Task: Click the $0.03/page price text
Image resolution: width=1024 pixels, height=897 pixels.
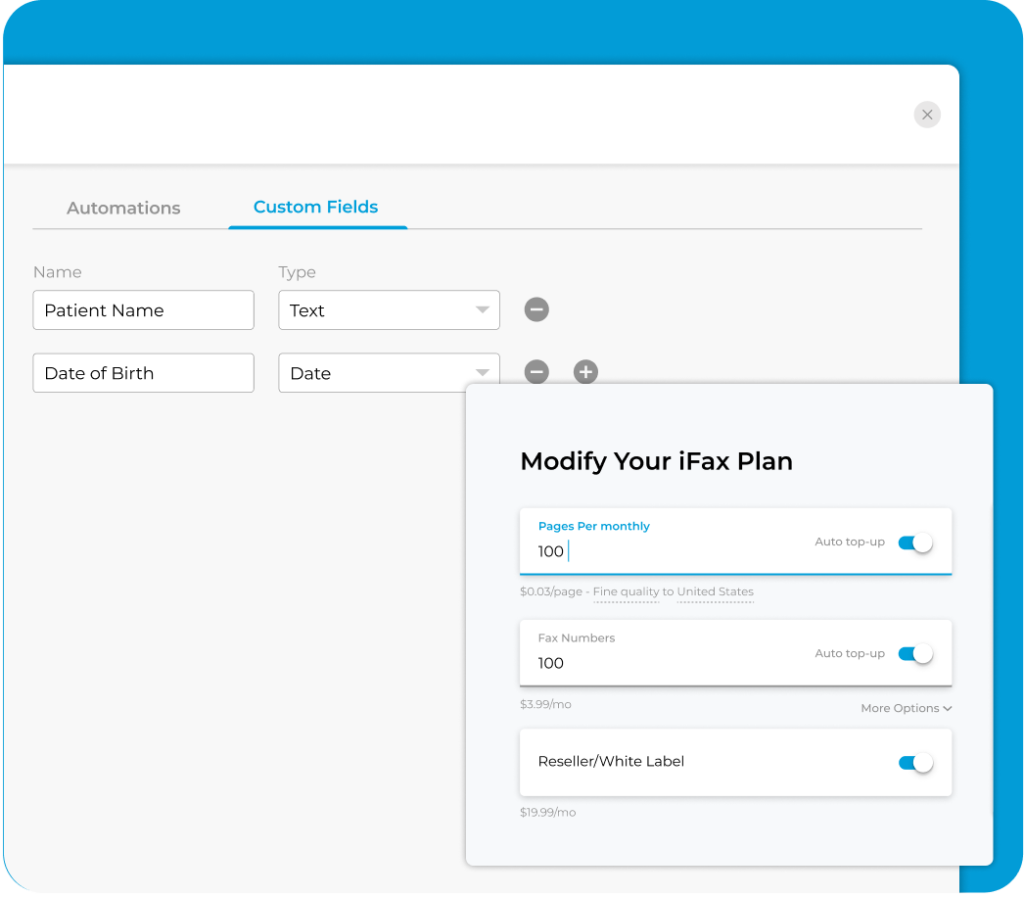Action: (551, 591)
